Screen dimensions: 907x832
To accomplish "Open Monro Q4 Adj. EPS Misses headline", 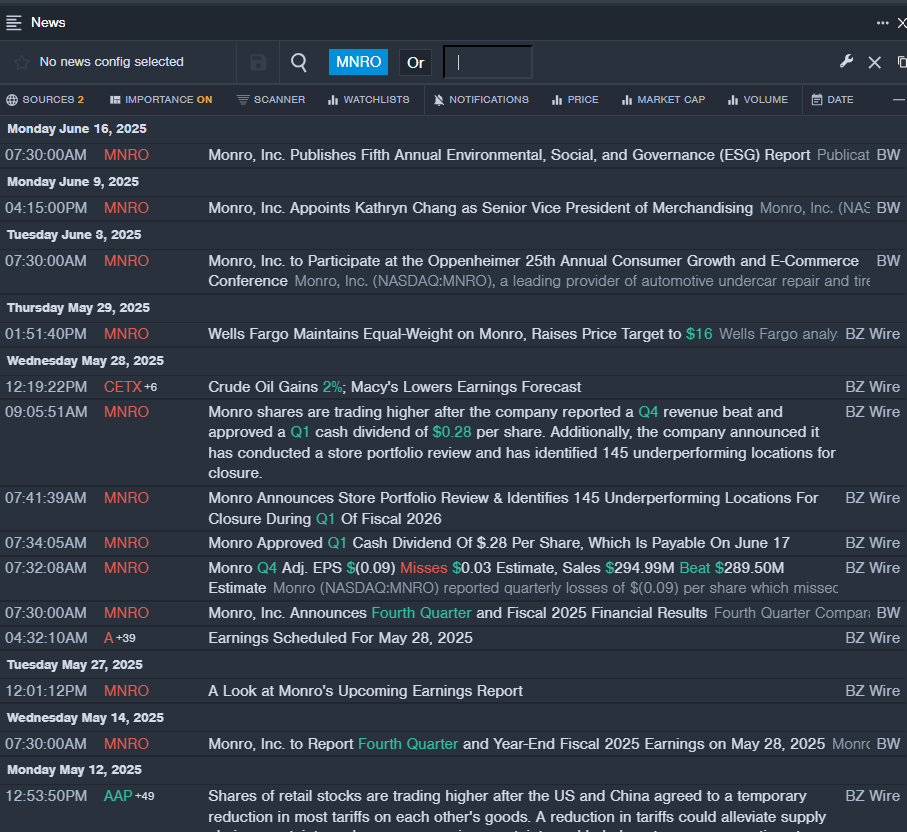I will [496, 578].
